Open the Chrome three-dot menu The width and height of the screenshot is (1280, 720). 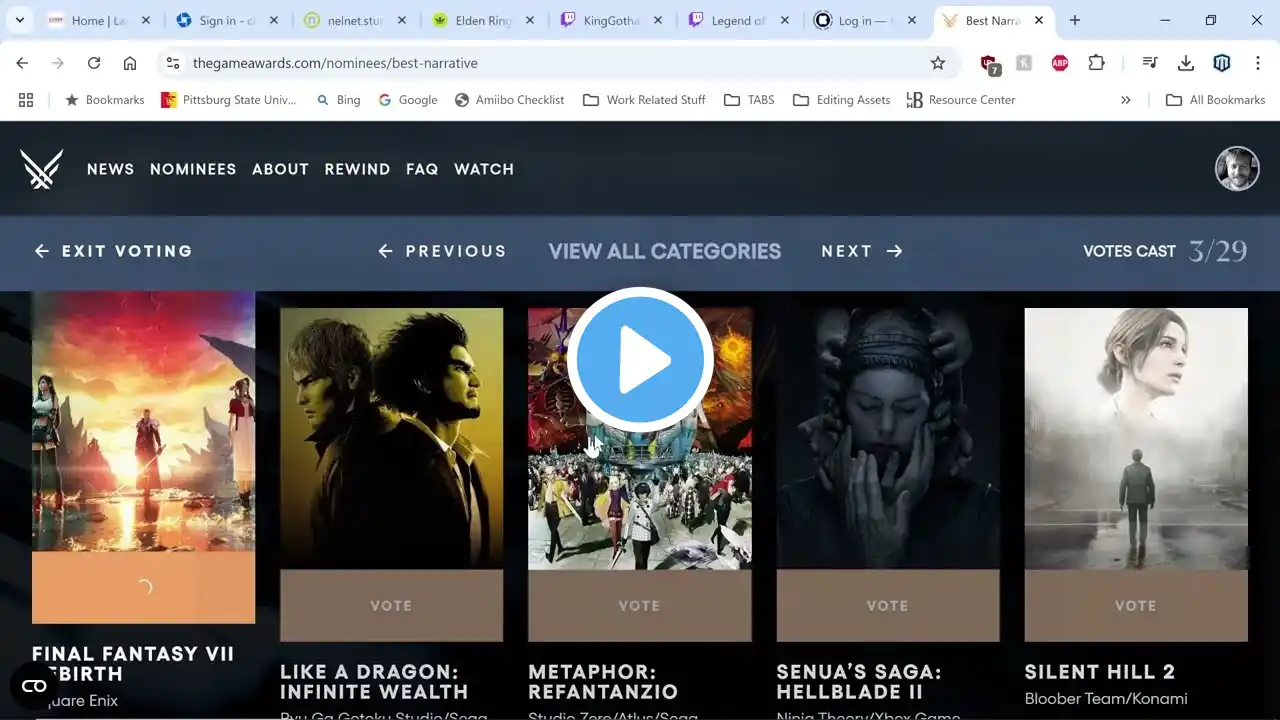point(1257,63)
